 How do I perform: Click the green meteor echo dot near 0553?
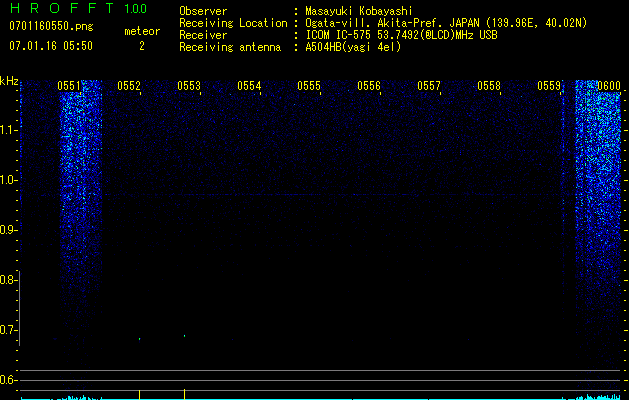[185, 336]
